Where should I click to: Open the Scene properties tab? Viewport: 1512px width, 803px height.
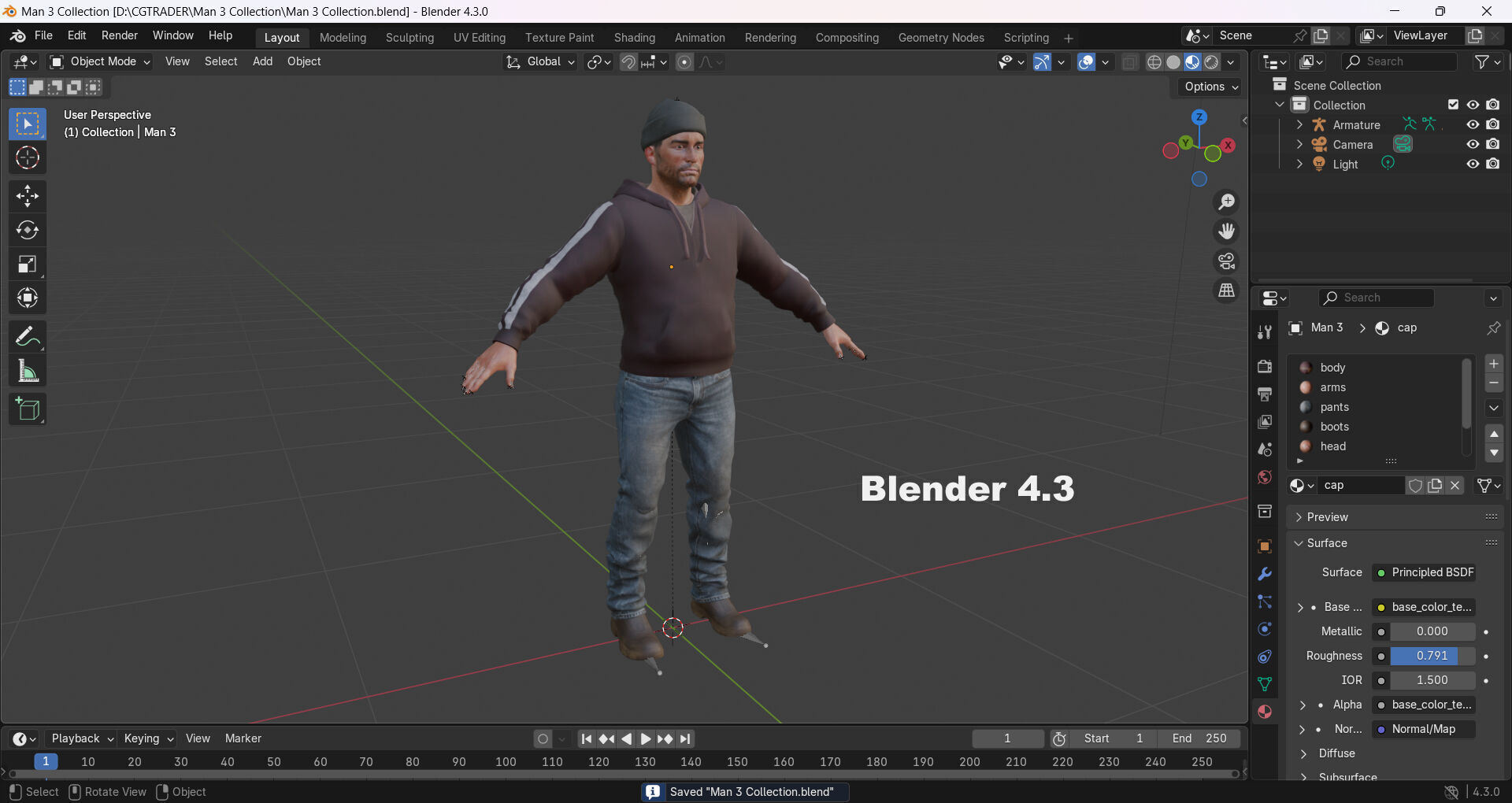click(1265, 450)
